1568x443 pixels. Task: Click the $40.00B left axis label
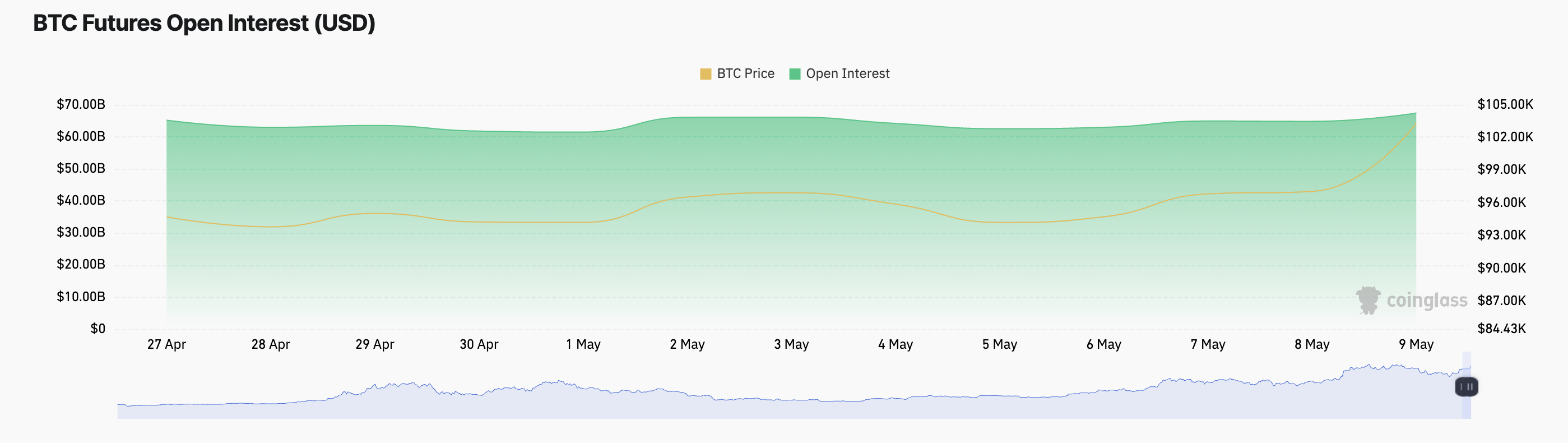pyautogui.click(x=80, y=201)
